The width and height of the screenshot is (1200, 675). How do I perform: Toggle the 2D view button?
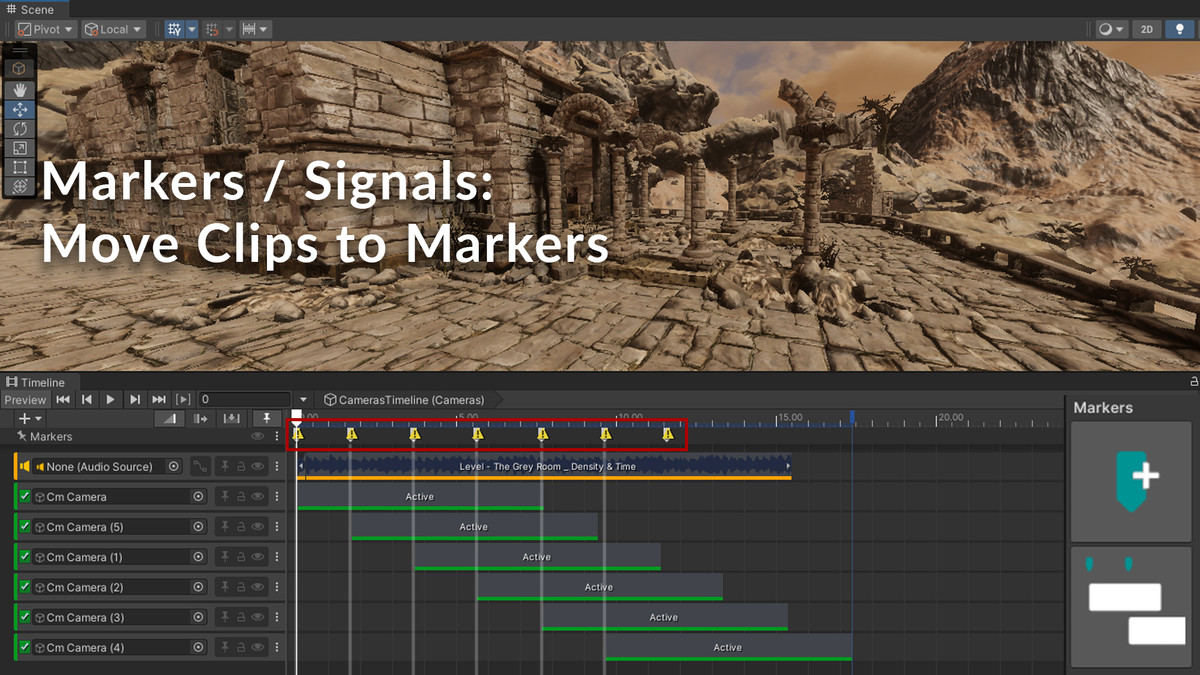point(1147,29)
